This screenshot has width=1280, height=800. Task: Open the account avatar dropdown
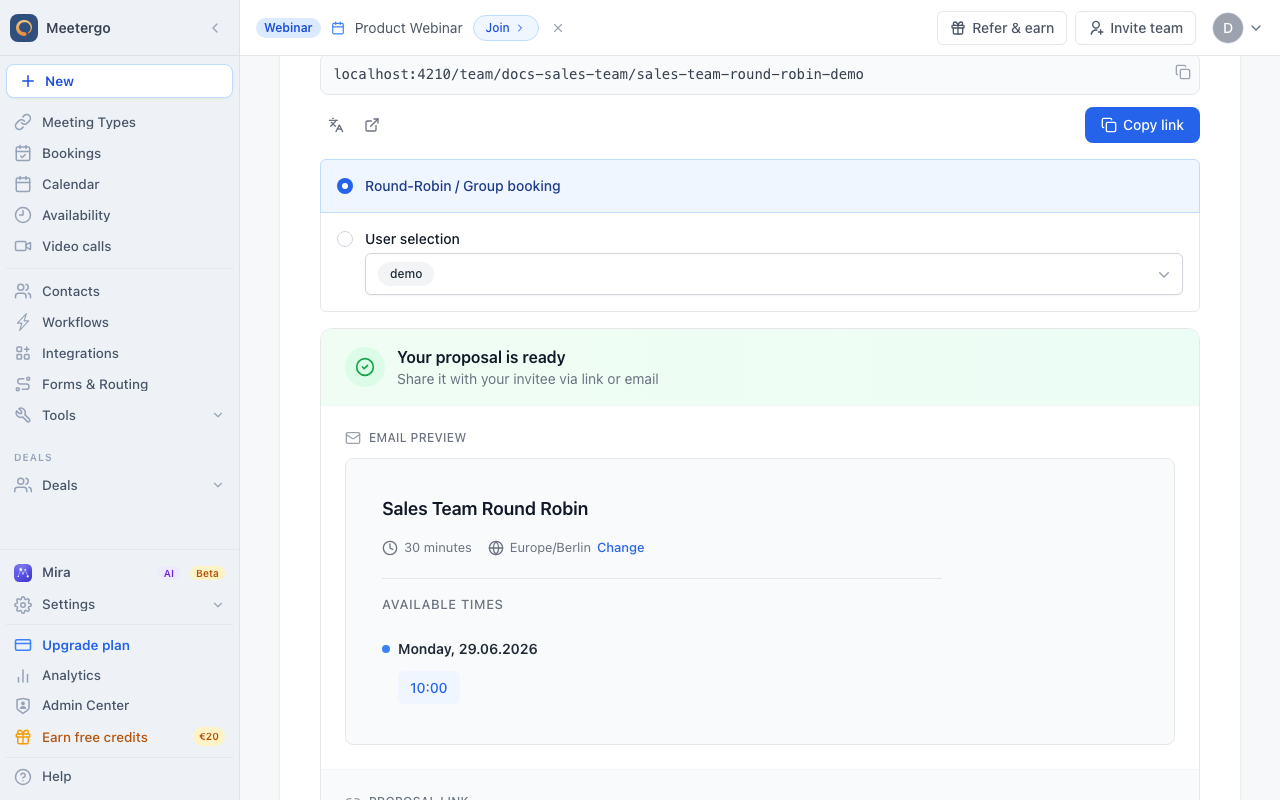click(x=1237, y=28)
